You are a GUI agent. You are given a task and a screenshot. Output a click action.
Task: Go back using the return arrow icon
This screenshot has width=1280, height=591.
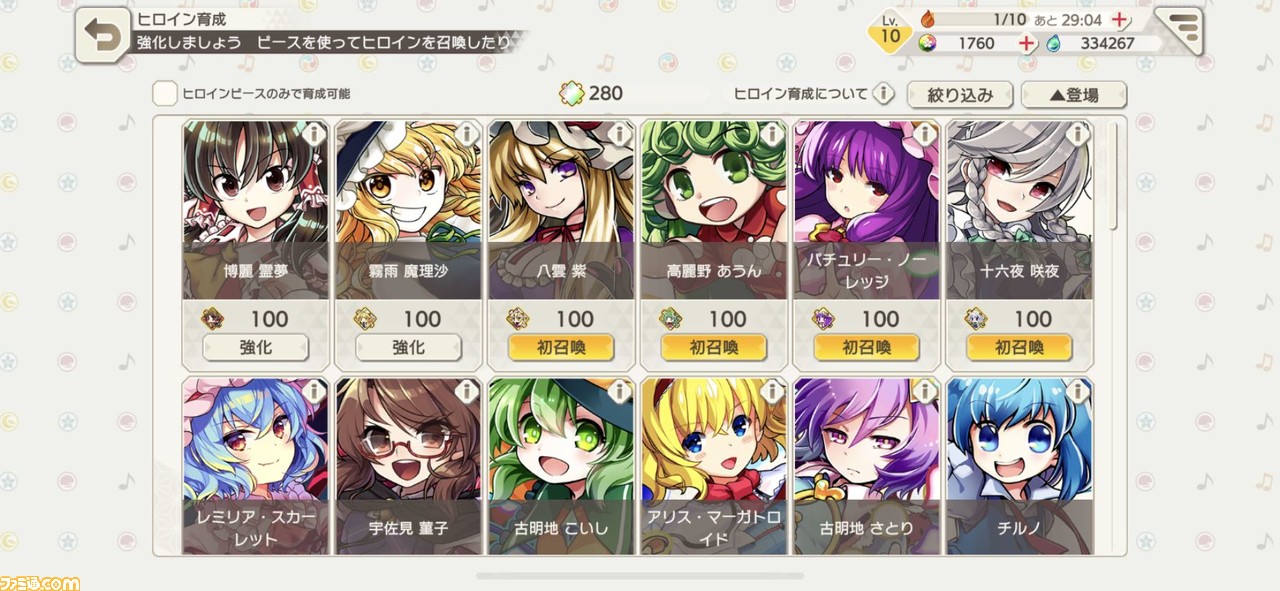point(103,34)
